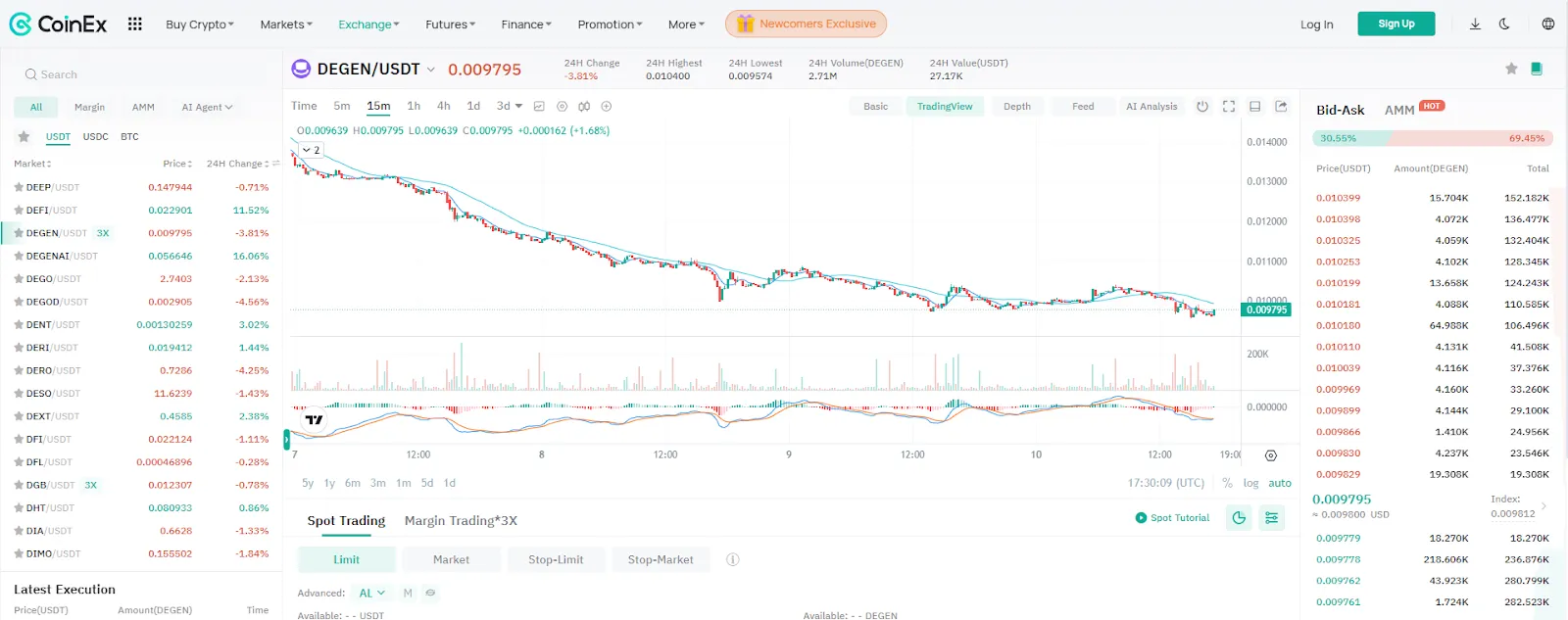
Task: Toggle auto scale on chart
Action: [1280, 483]
